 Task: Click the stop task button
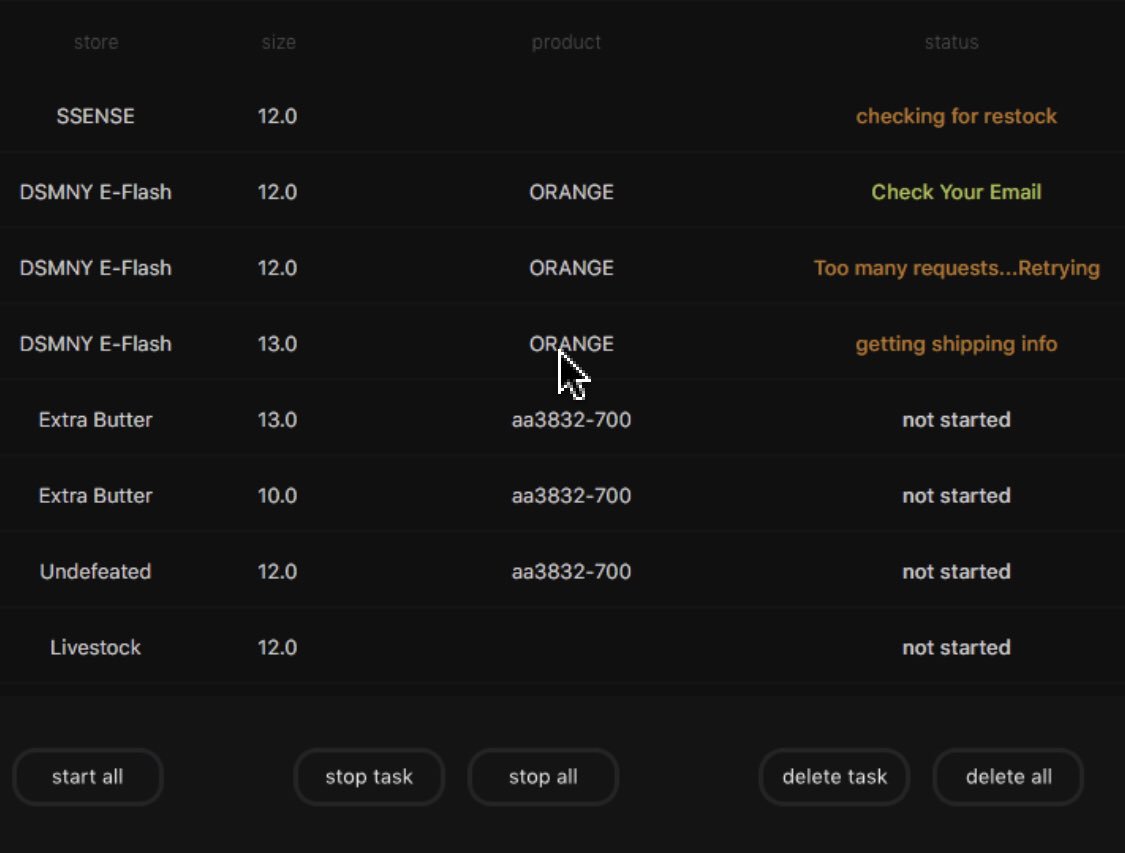click(x=369, y=777)
